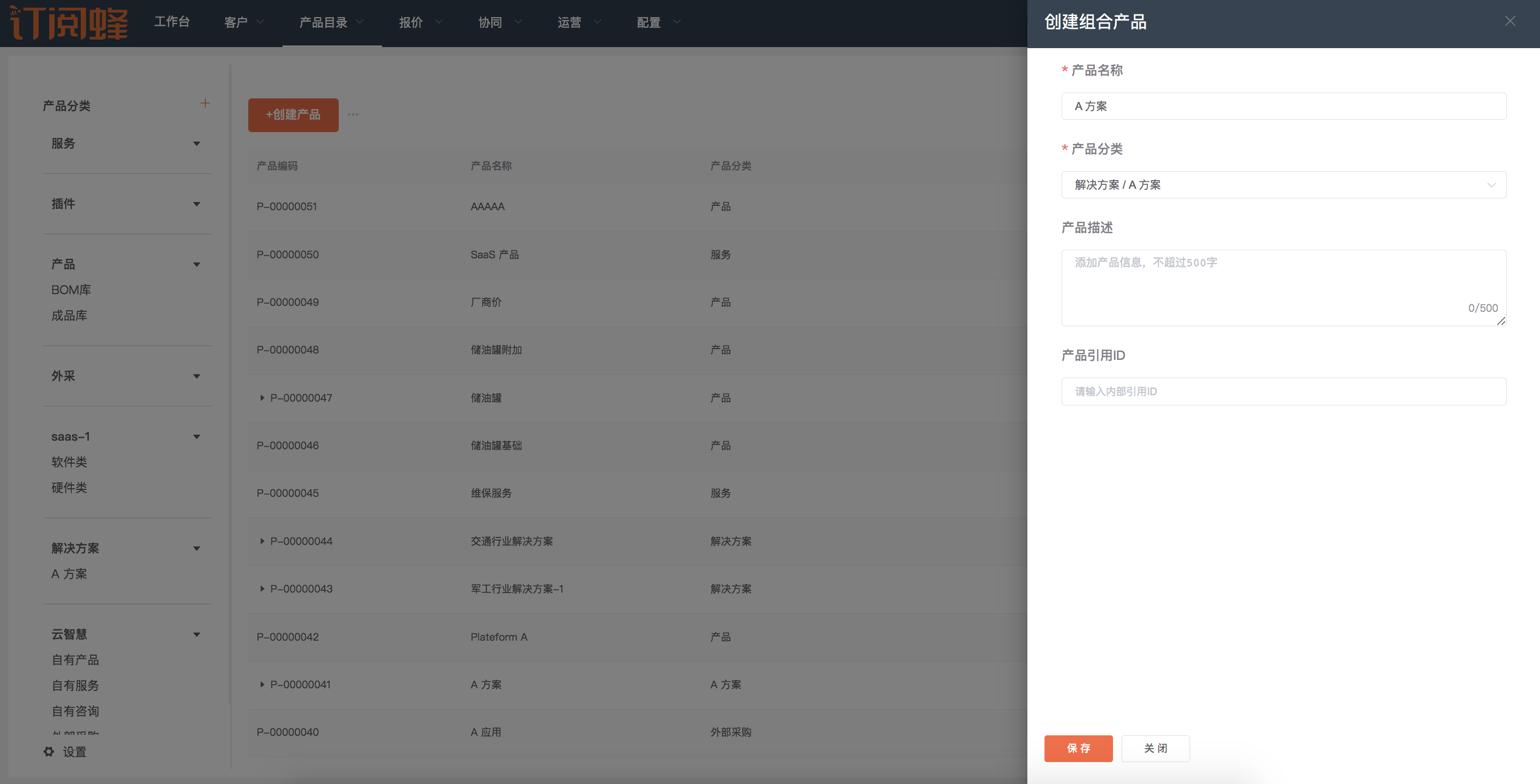Select BOM库 in the category tree
1540x784 pixels.
[71, 290]
